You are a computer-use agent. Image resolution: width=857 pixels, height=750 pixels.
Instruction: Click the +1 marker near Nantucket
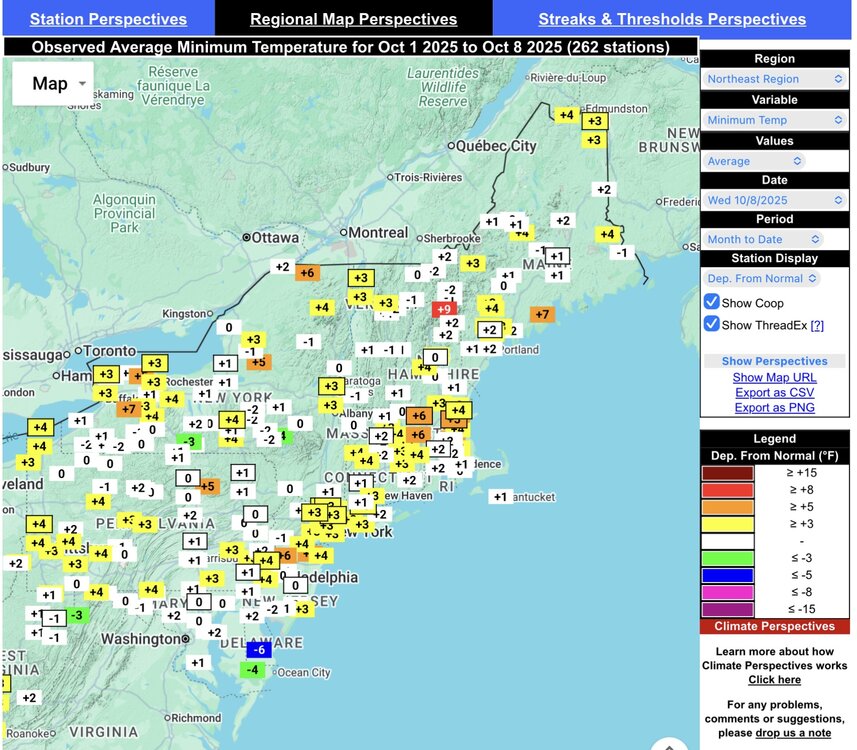[x=500, y=496]
